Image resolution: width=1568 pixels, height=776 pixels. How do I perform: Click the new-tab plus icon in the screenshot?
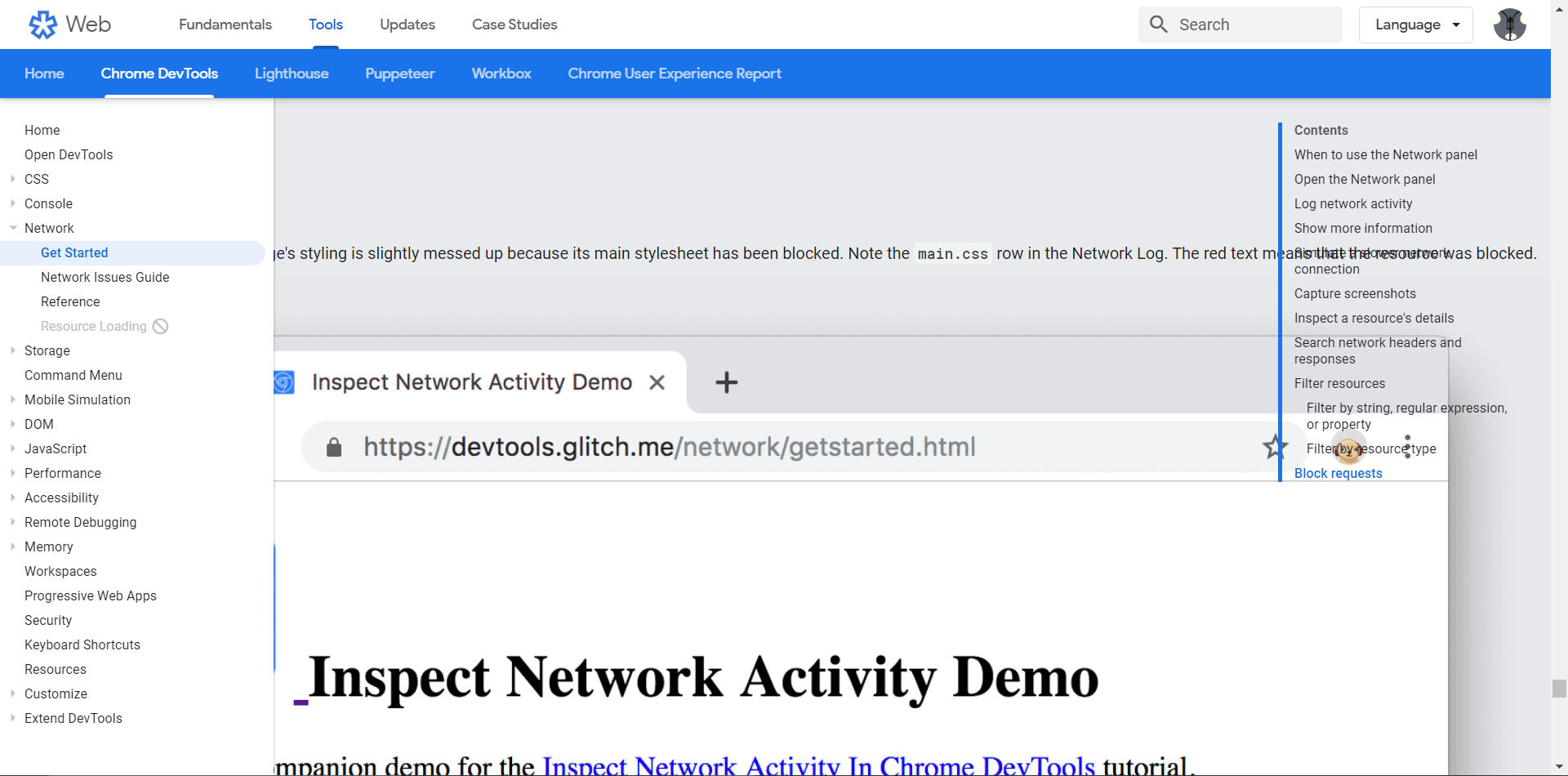click(x=725, y=382)
